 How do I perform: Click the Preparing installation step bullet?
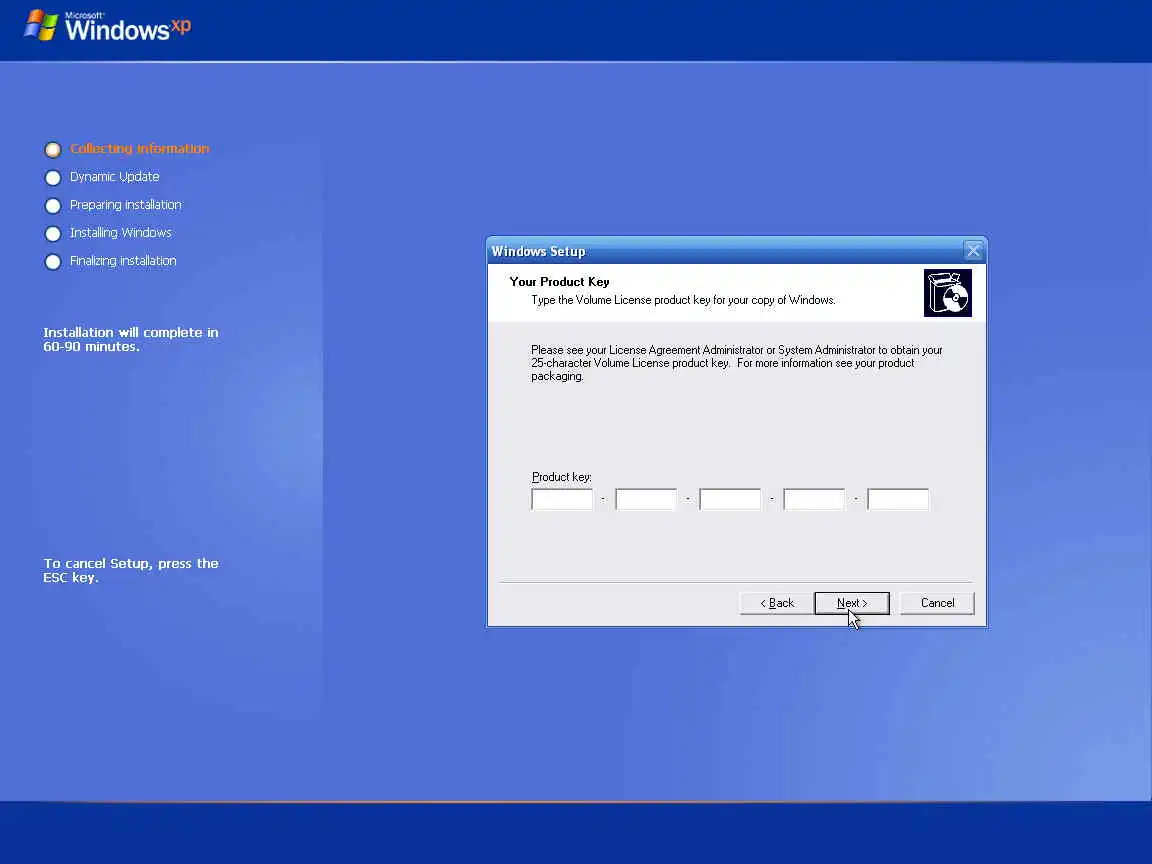pos(53,206)
